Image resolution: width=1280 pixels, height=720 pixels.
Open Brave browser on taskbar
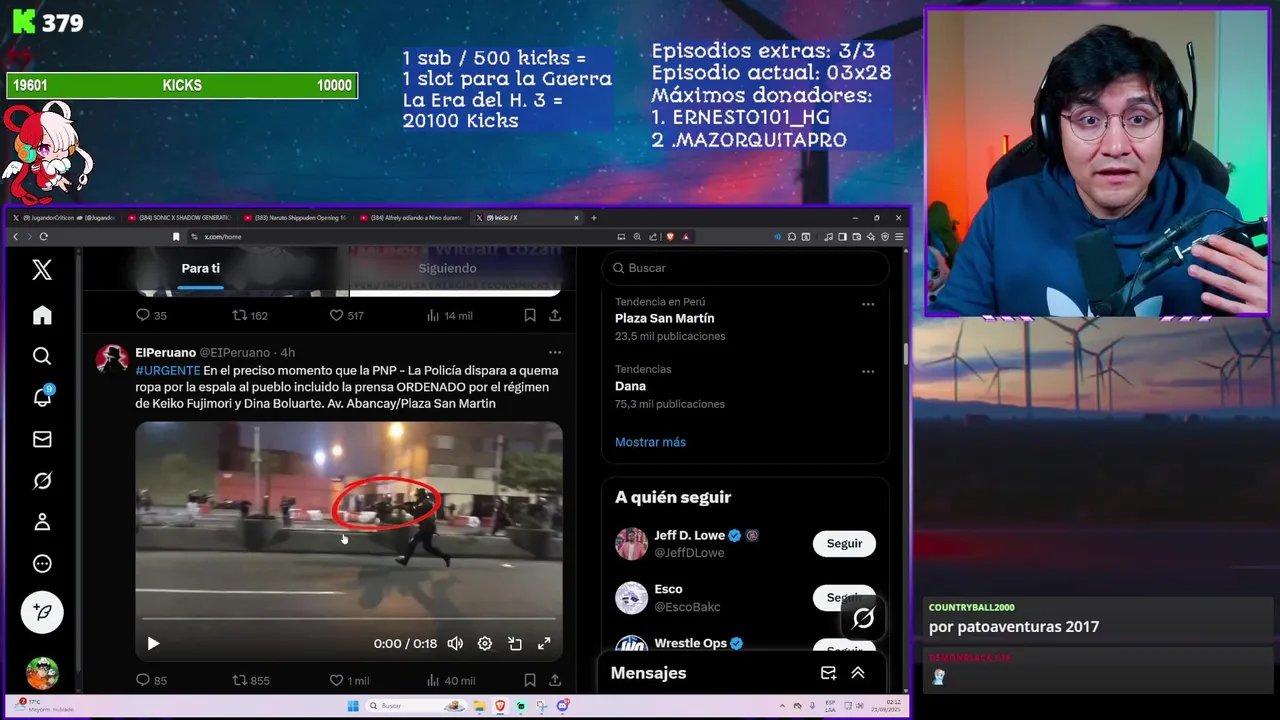(500, 706)
